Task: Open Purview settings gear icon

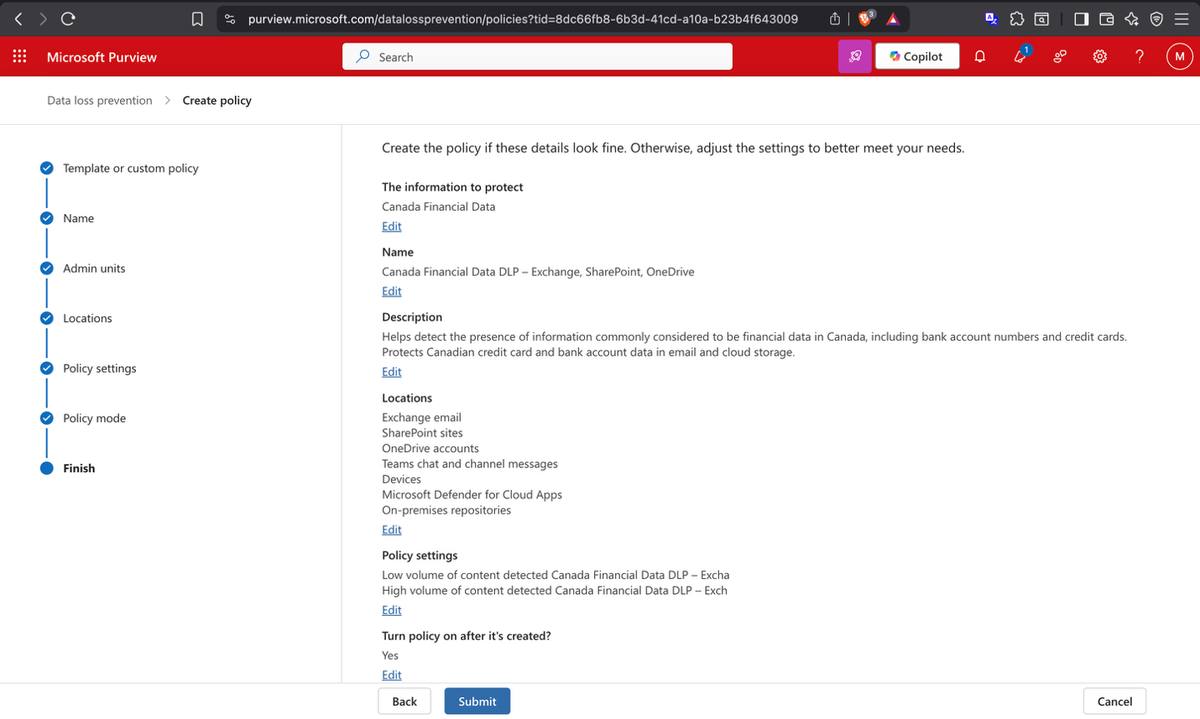Action: click(x=1099, y=57)
